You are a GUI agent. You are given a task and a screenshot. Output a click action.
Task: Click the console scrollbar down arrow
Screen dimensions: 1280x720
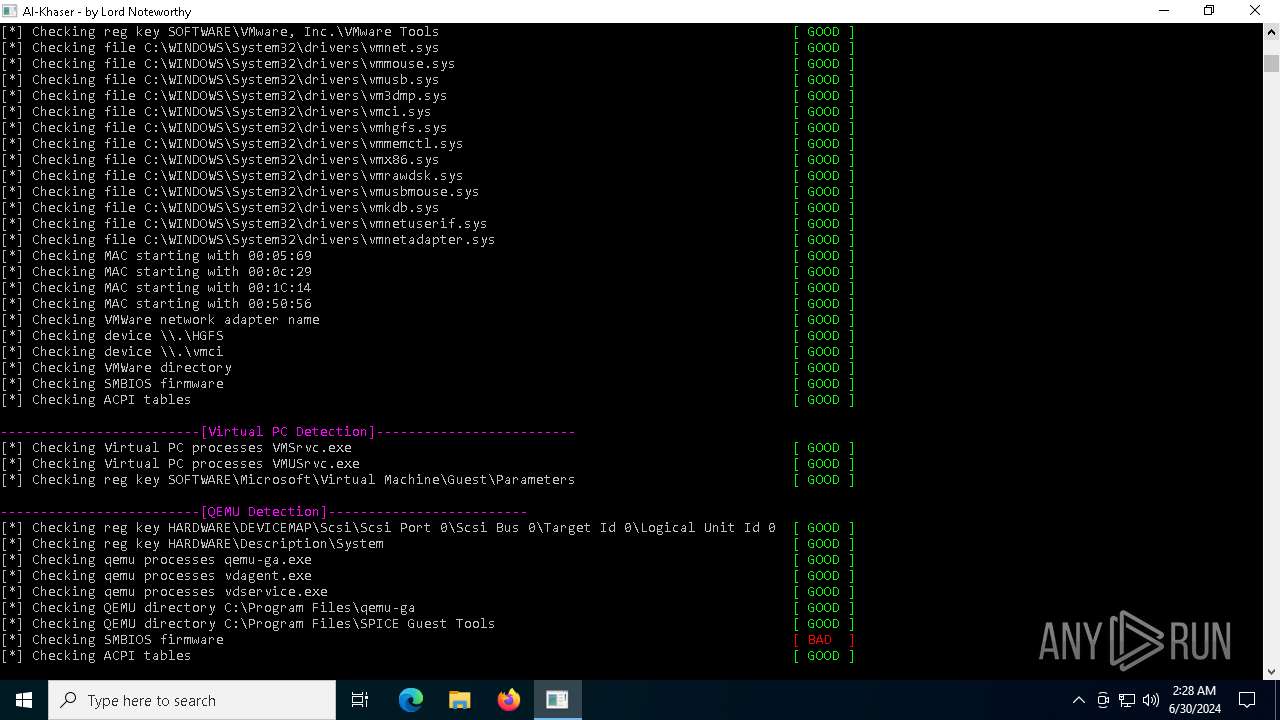point(1271,671)
